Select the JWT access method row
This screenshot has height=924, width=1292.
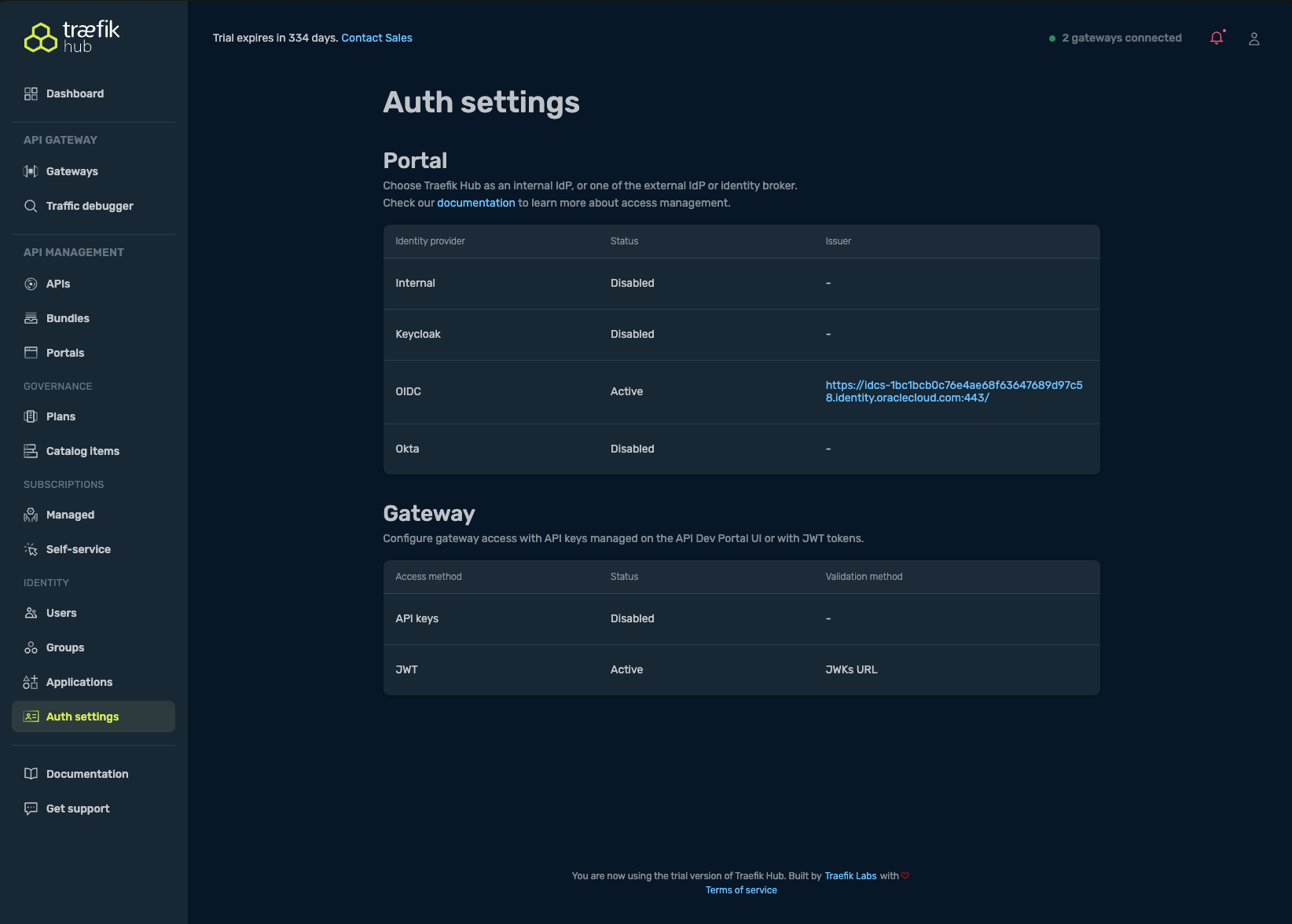741,669
